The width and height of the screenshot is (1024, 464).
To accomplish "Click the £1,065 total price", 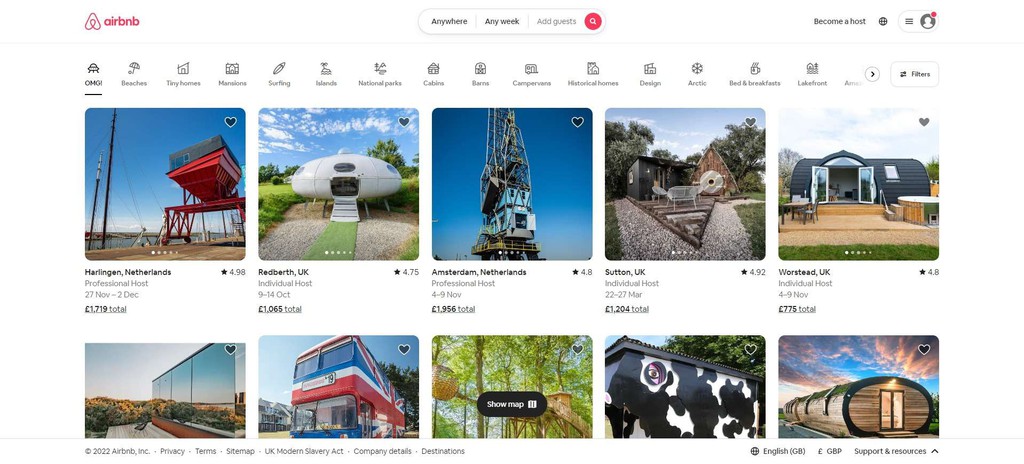I will tap(280, 309).
